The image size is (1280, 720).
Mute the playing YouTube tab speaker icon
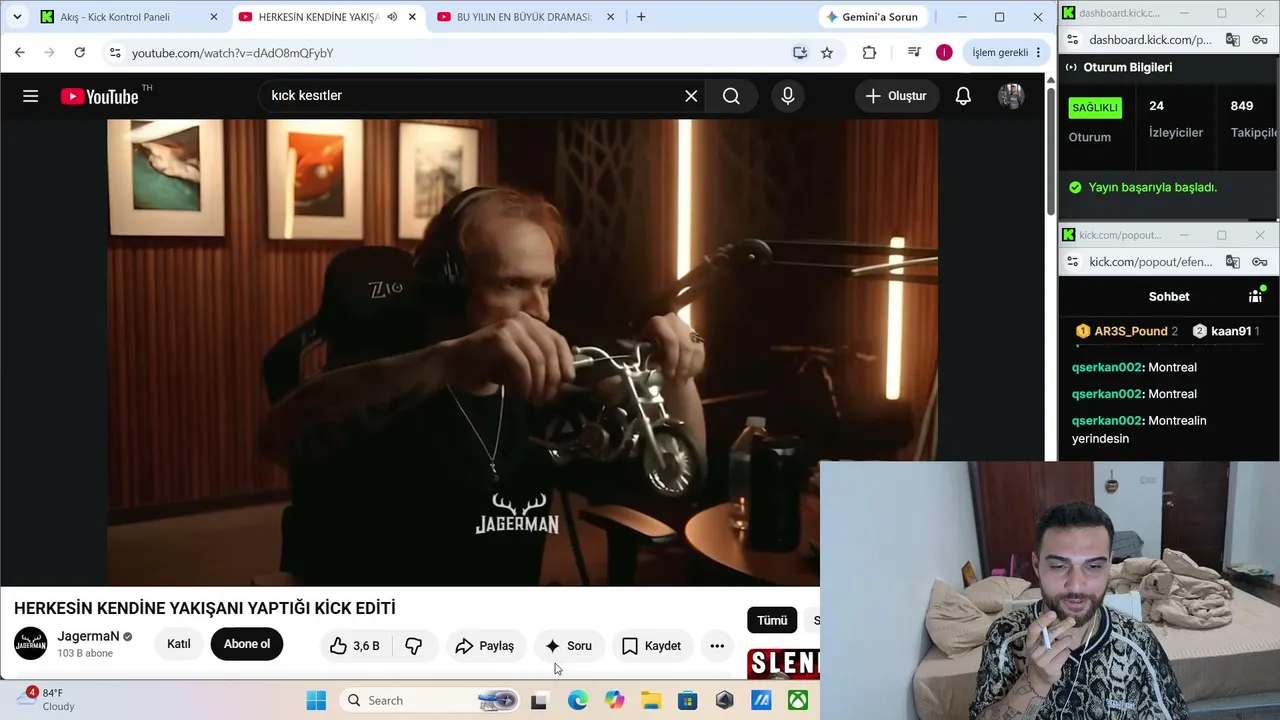coord(392,17)
